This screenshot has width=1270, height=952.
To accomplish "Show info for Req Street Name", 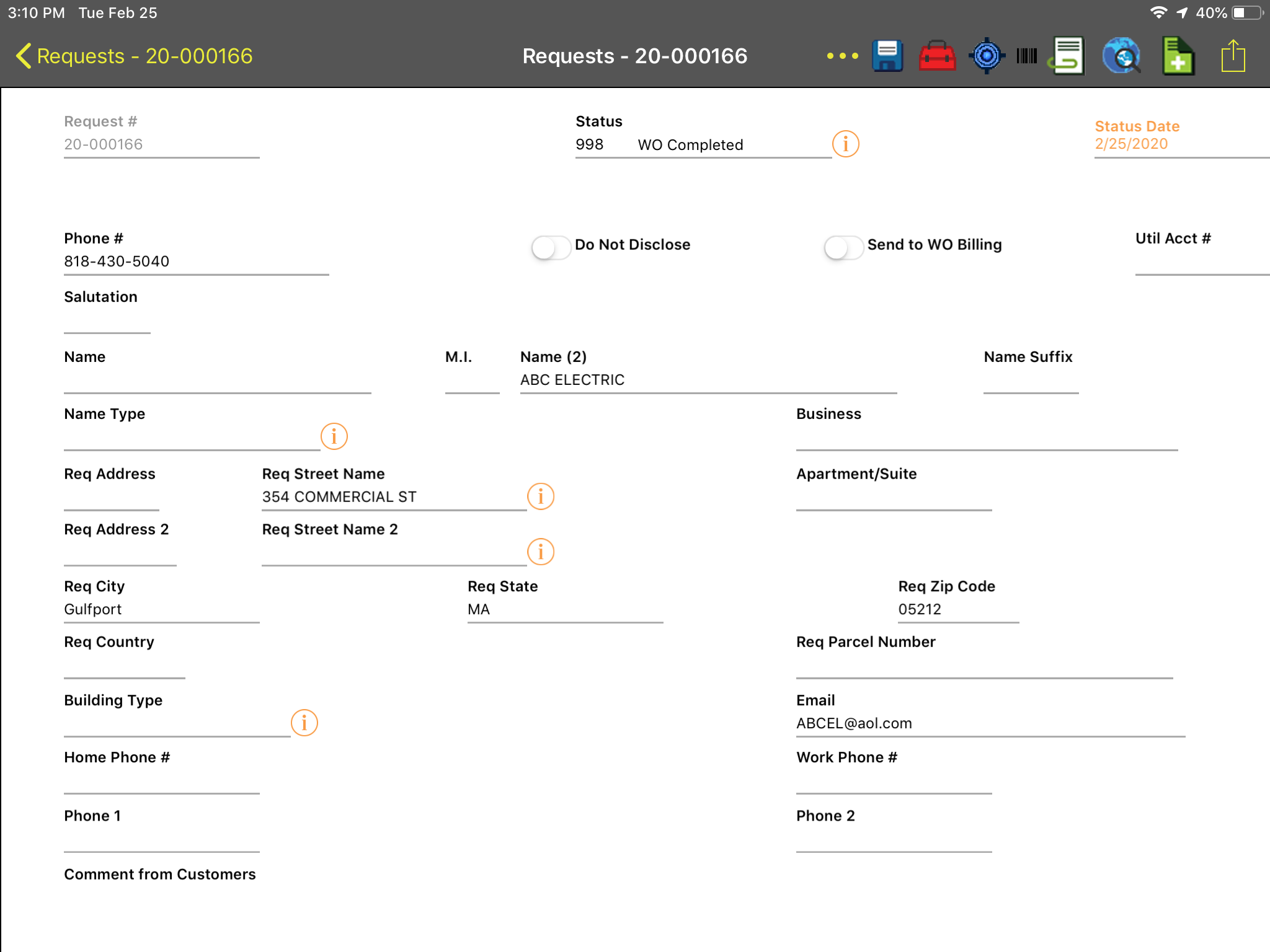I will pos(540,496).
